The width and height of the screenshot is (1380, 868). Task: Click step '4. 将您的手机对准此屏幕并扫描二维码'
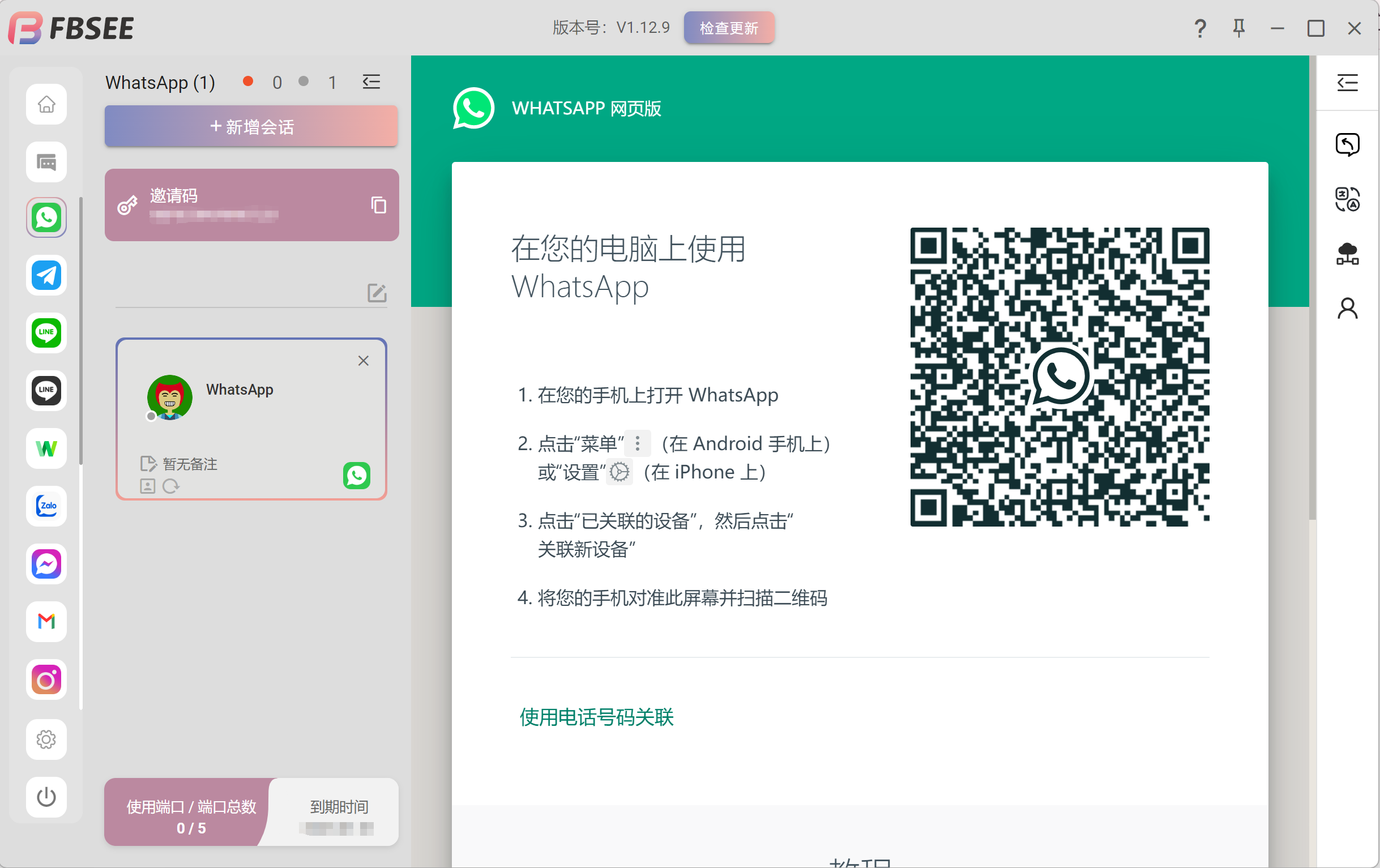(x=672, y=598)
